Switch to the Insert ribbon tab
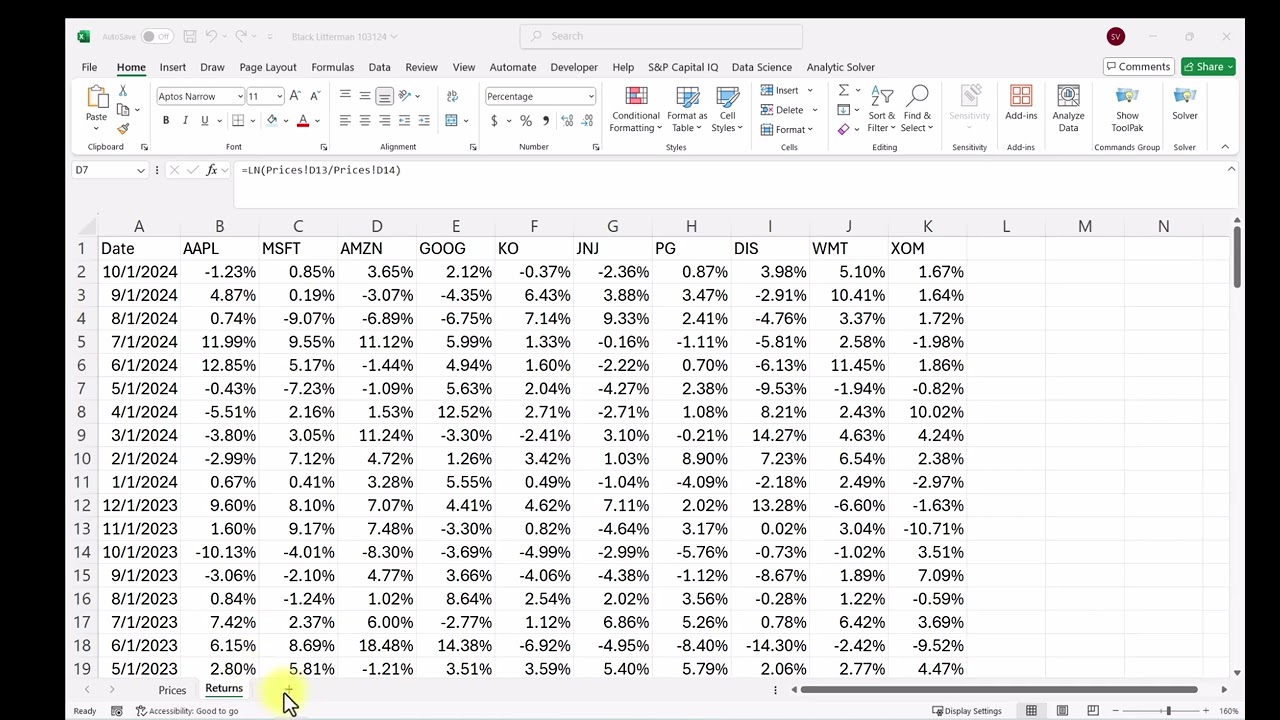The width and height of the screenshot is (1280, 720). (173, 67)
